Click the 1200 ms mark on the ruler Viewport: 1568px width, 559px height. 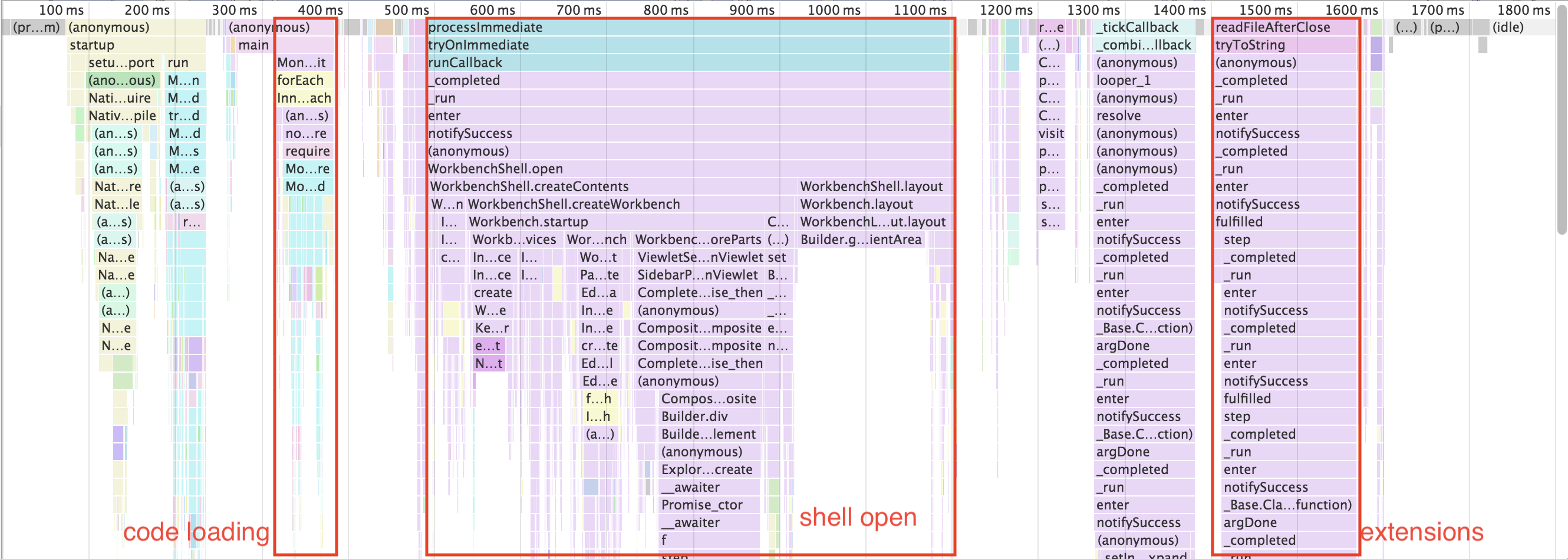1006,10
